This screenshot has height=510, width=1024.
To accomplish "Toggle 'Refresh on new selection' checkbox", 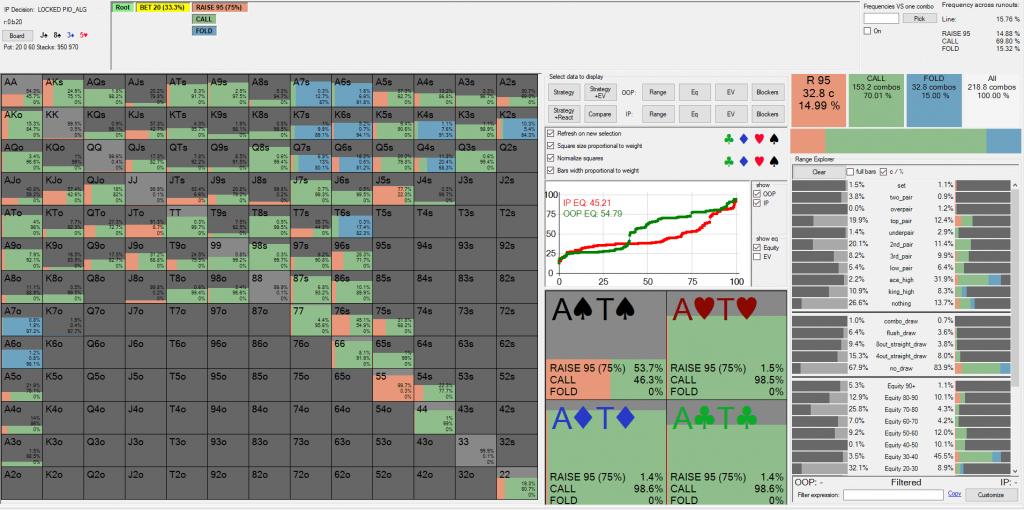I will pos(552,133).
